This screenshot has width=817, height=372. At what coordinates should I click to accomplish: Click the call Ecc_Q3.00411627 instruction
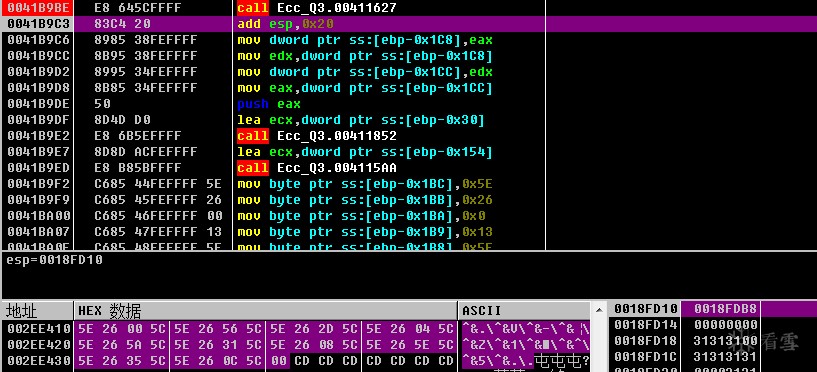point(317,8)
